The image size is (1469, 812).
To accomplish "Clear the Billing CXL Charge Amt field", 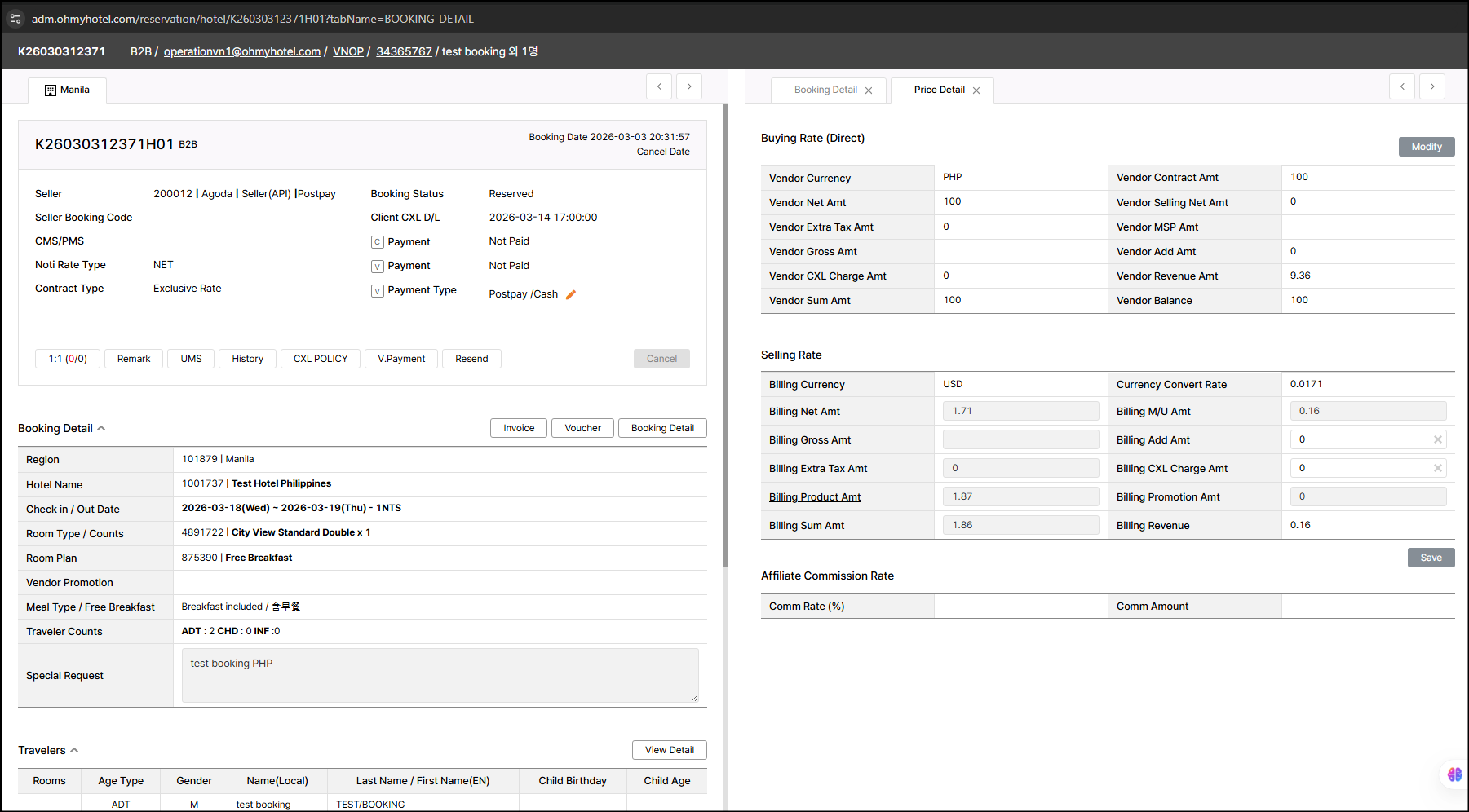I will pos(1438,469).
